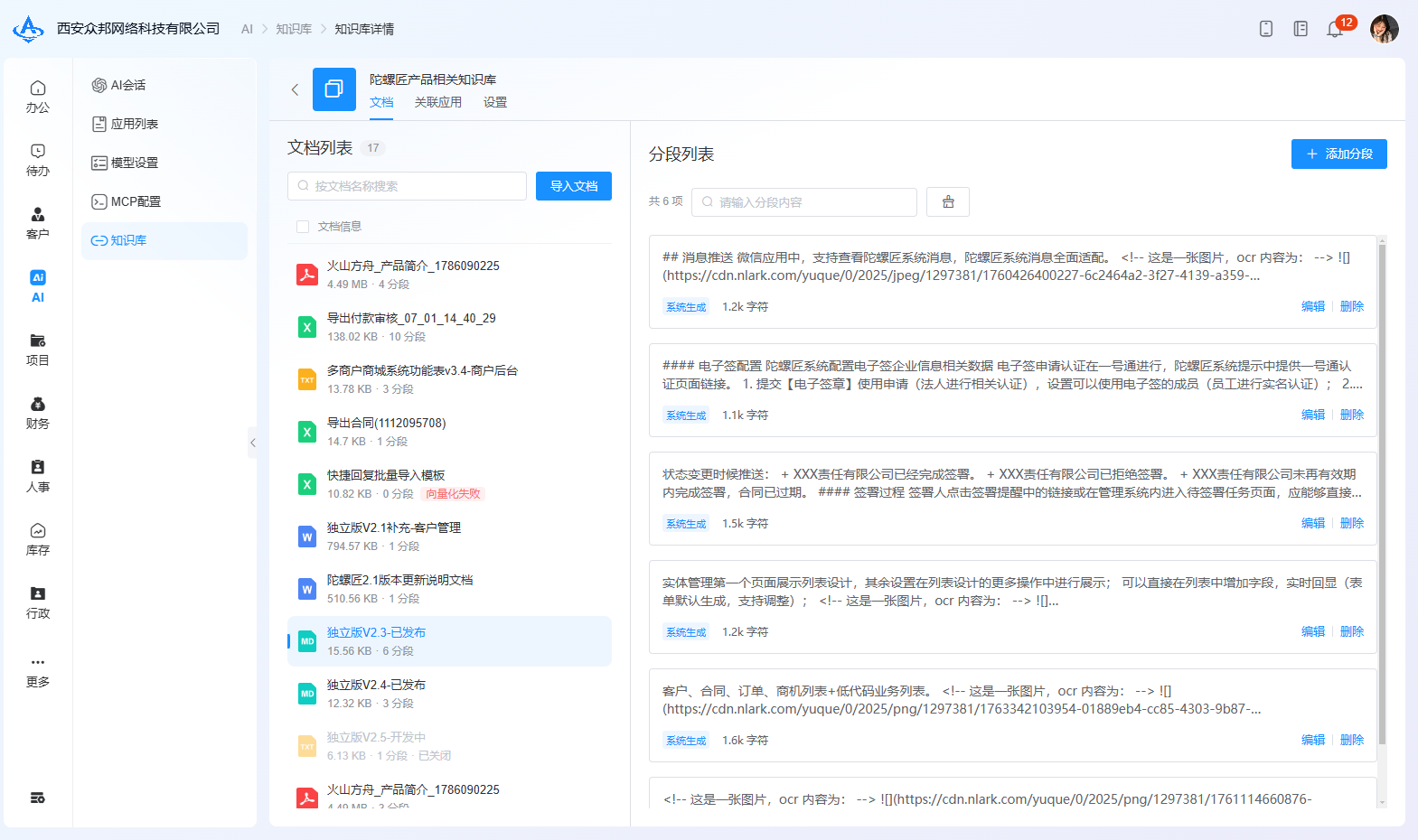This screenshot has width=1418, height=840.
Task: Click 编辑 for the 电子签配置 segment
Action: (x=1313, y=415)
